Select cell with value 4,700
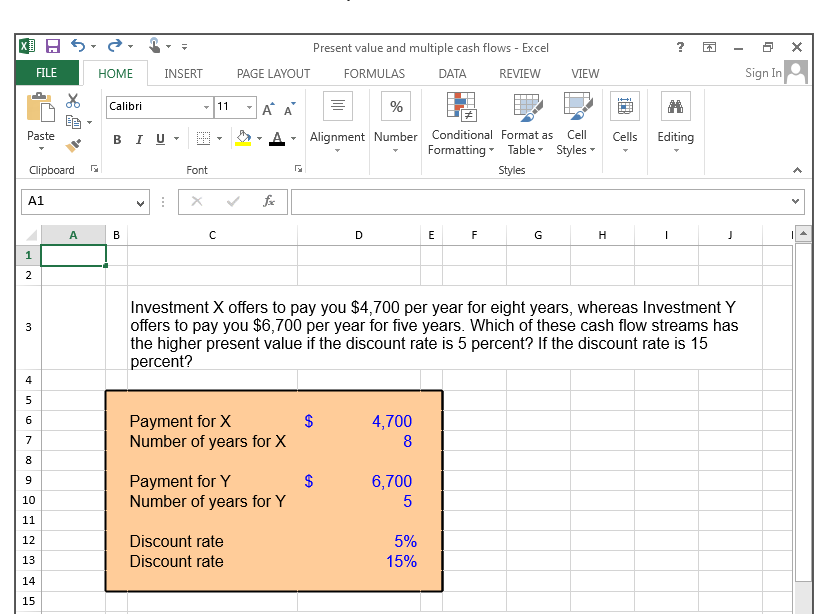This screenshot has width=837, height=614. click(x=359, y=421)
